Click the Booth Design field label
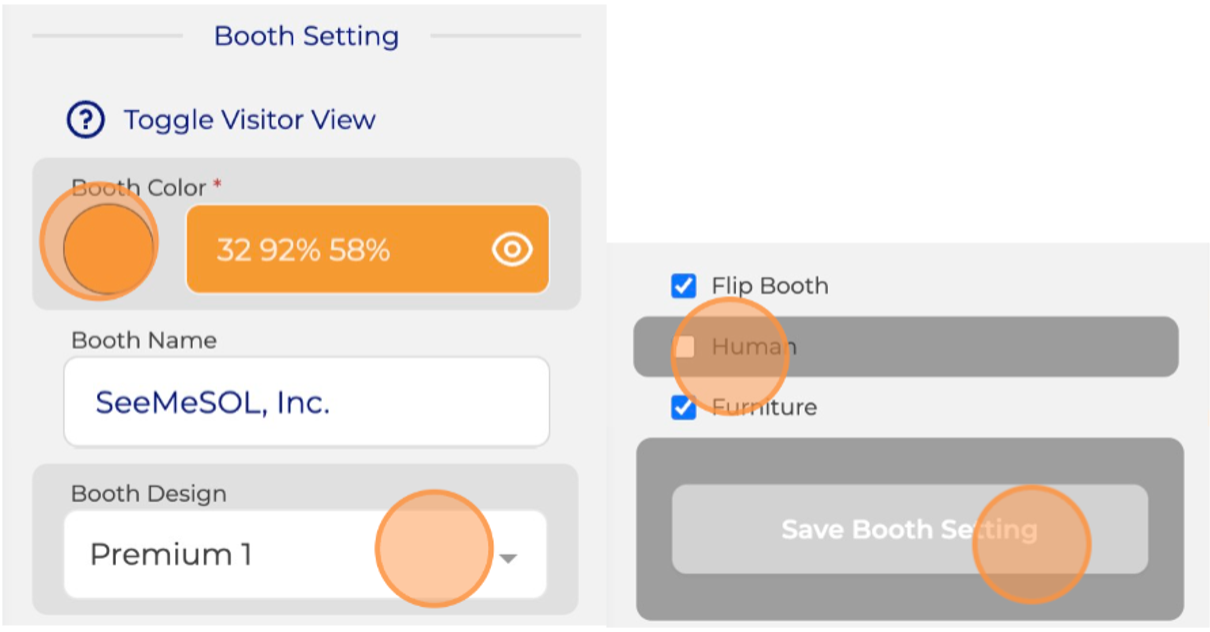Viewport: 1210px width, 632px height. pos(148,493)
